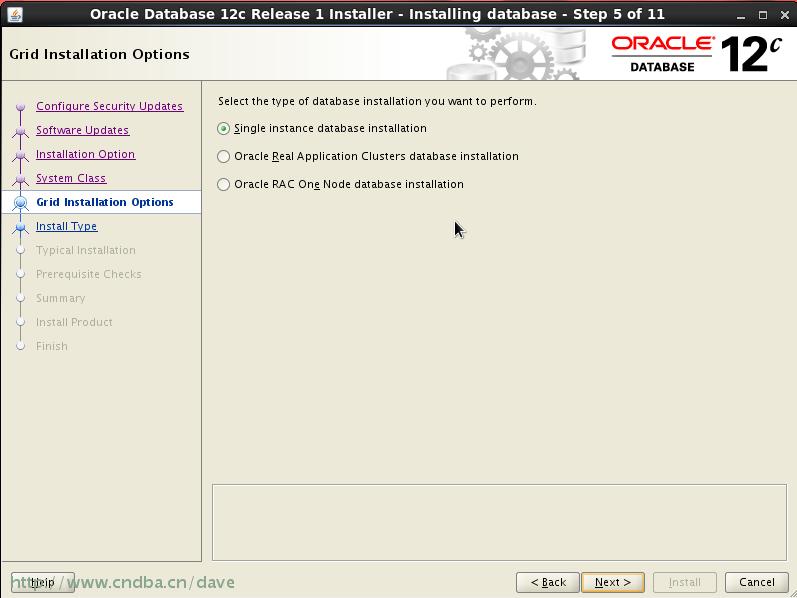
Task: Click the disabled Prerequisite Checks step
Action: 89,274
